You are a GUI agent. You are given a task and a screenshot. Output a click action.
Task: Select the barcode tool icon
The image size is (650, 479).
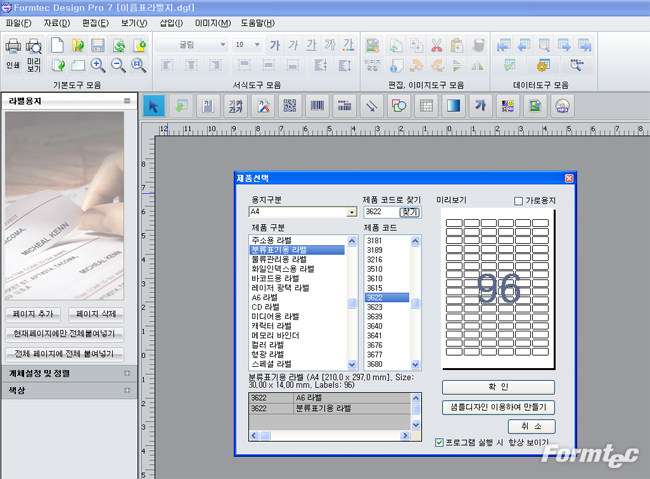coord(318,106)
